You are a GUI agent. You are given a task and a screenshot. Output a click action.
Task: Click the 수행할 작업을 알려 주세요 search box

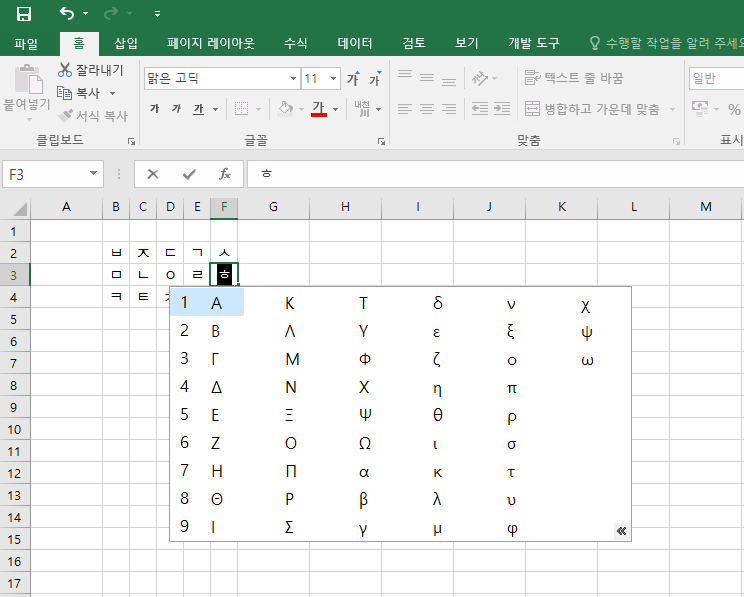(x=665, y=44)
